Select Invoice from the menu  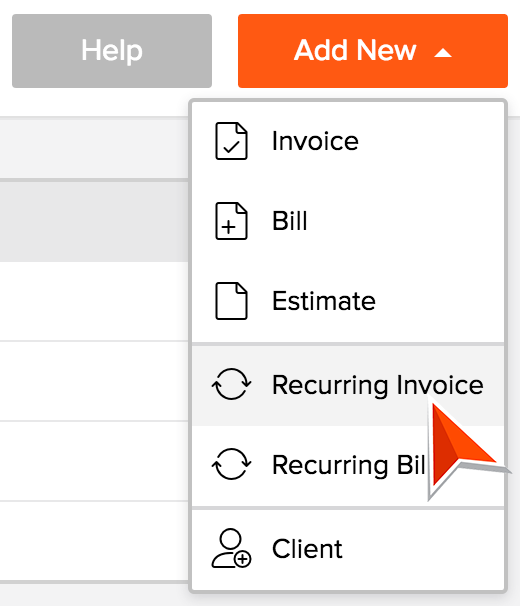coord(348,141)
